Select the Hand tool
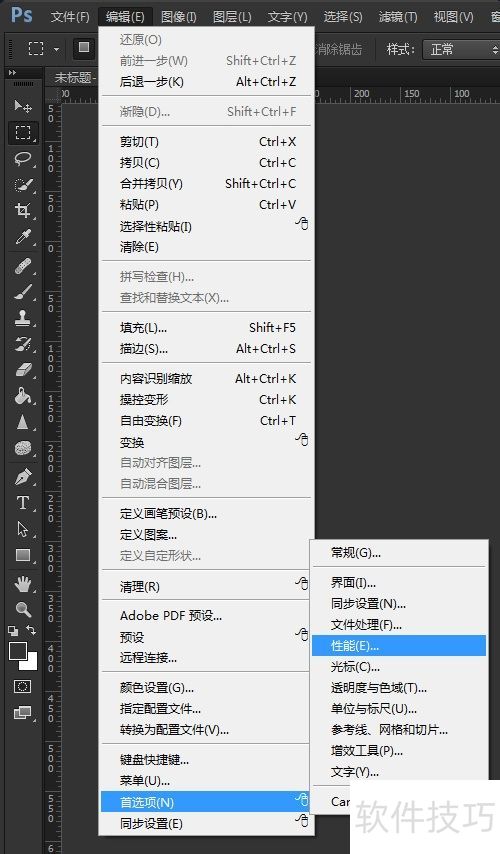This screenshot has width=500, height=854. coord(22,584)
